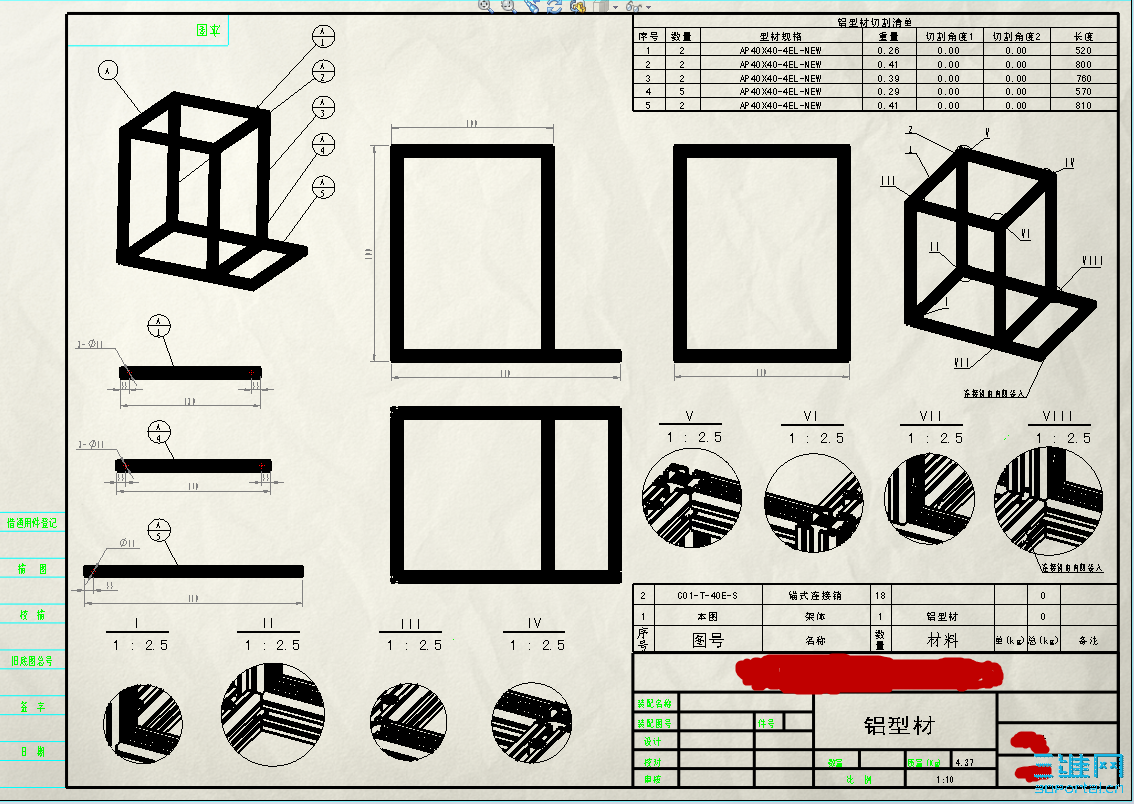Viewport: 1134px width, 804px height.
Task: Click the 3D Drawing View key icon
Action: click(578, 6)
